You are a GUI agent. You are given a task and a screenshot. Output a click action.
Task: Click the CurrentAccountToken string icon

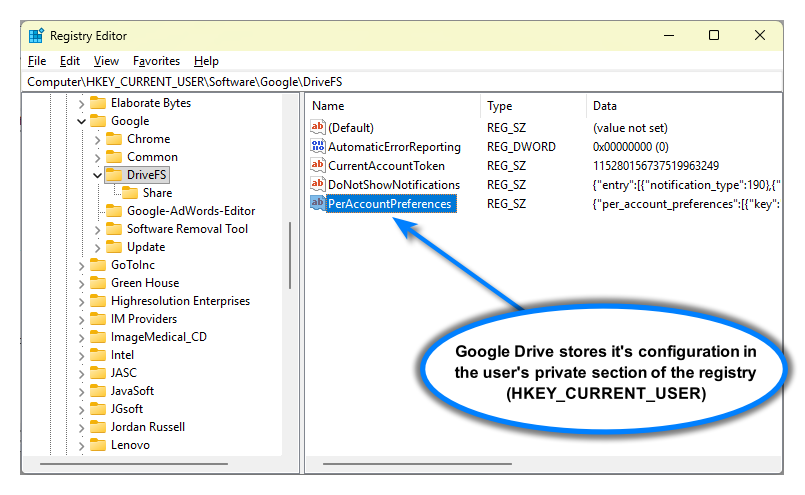click(318, 166)
